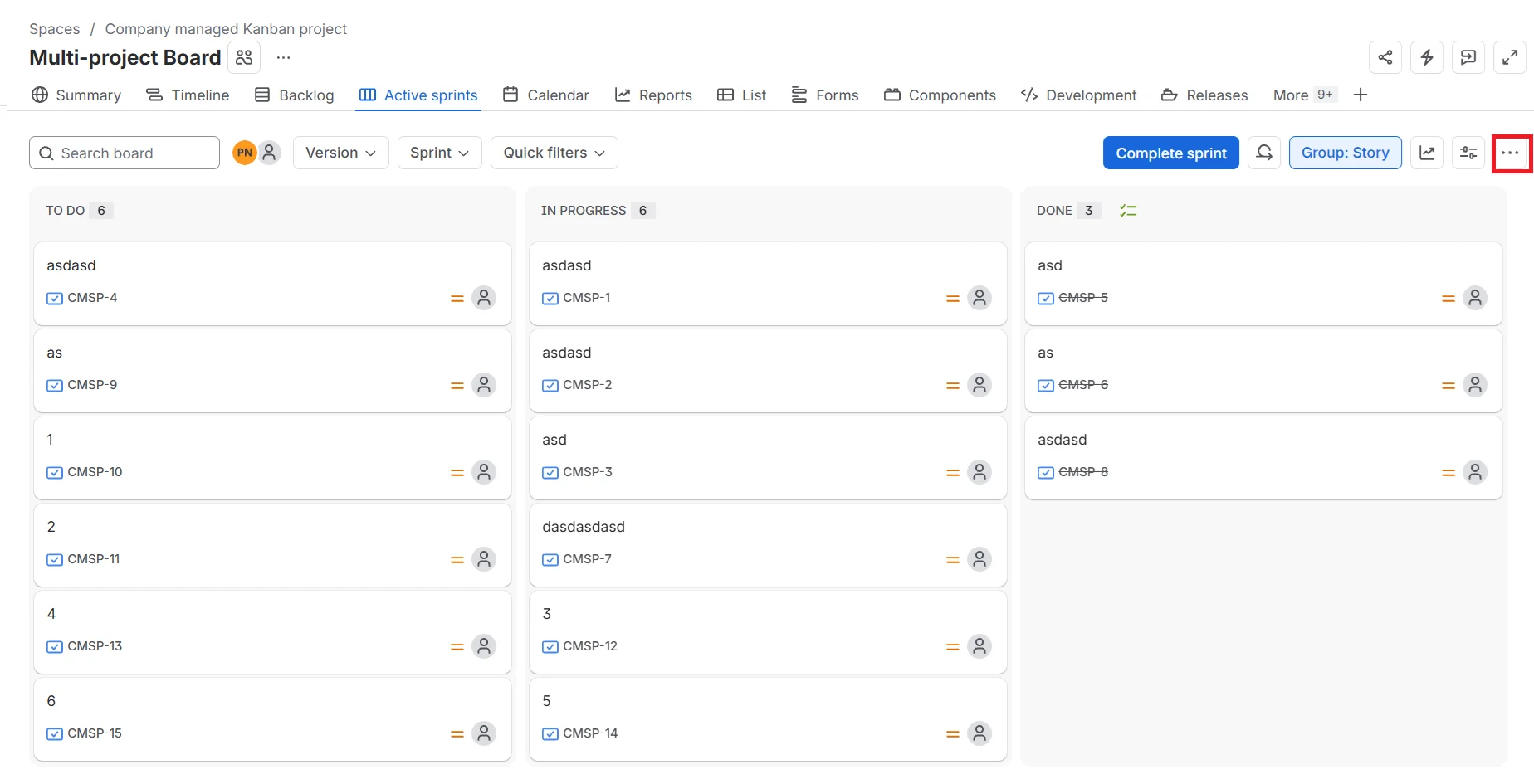The height and width of the screenshot is (784, 1534).
Task: Open the Releases tab
Action: click(x=1204, y=95)
